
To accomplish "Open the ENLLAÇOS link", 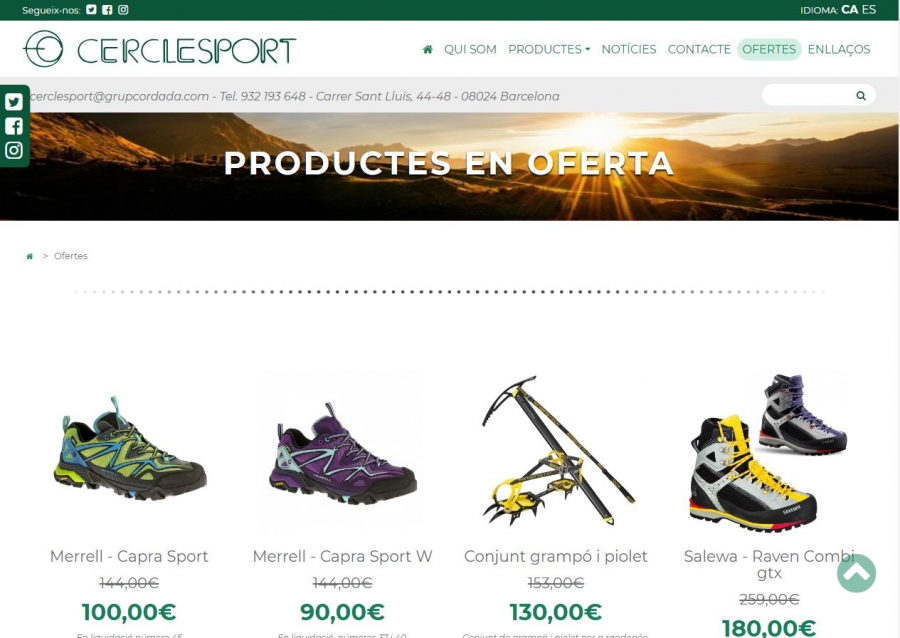I will (839, 49).
